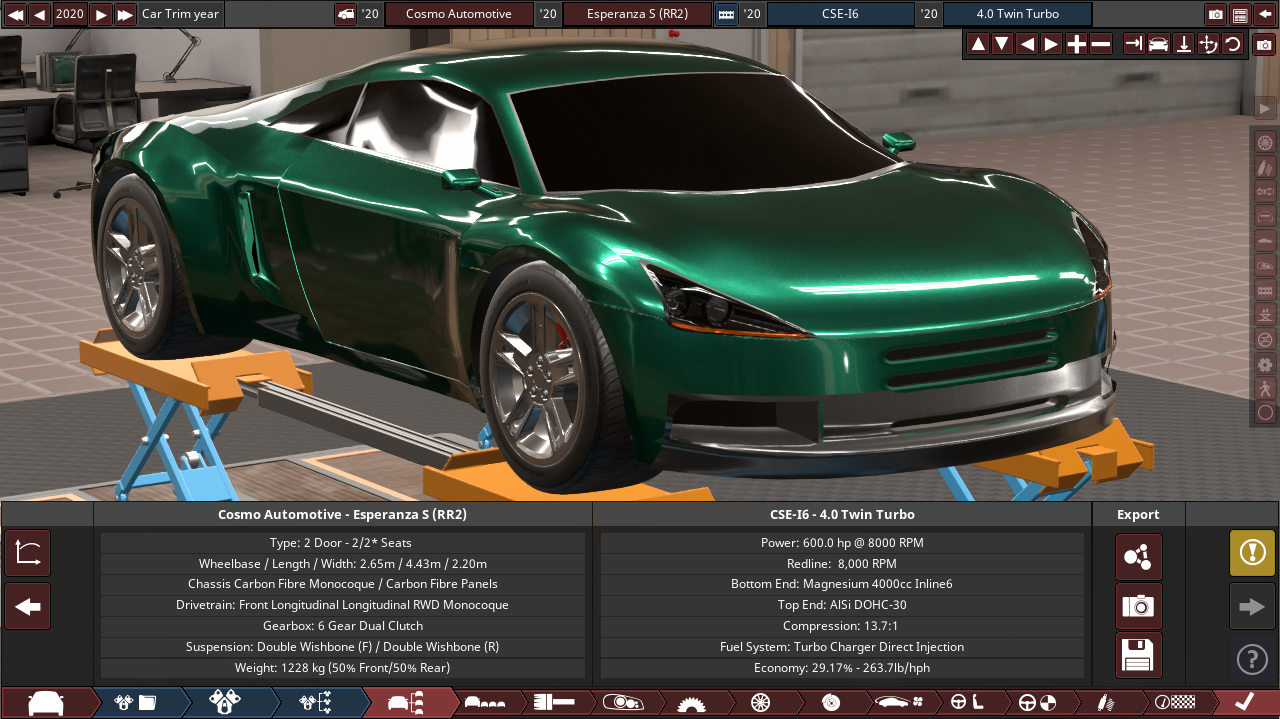1280x719 pixels.
Task: Open the body style variants tab
Action: click(x=487, y=703)
